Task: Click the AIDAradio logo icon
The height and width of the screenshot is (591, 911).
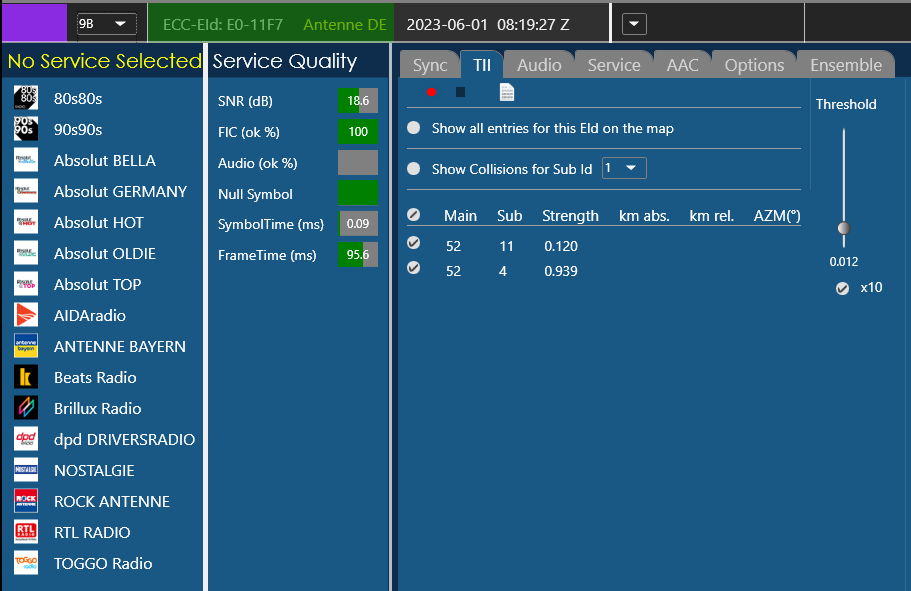Action: point(26,315)
